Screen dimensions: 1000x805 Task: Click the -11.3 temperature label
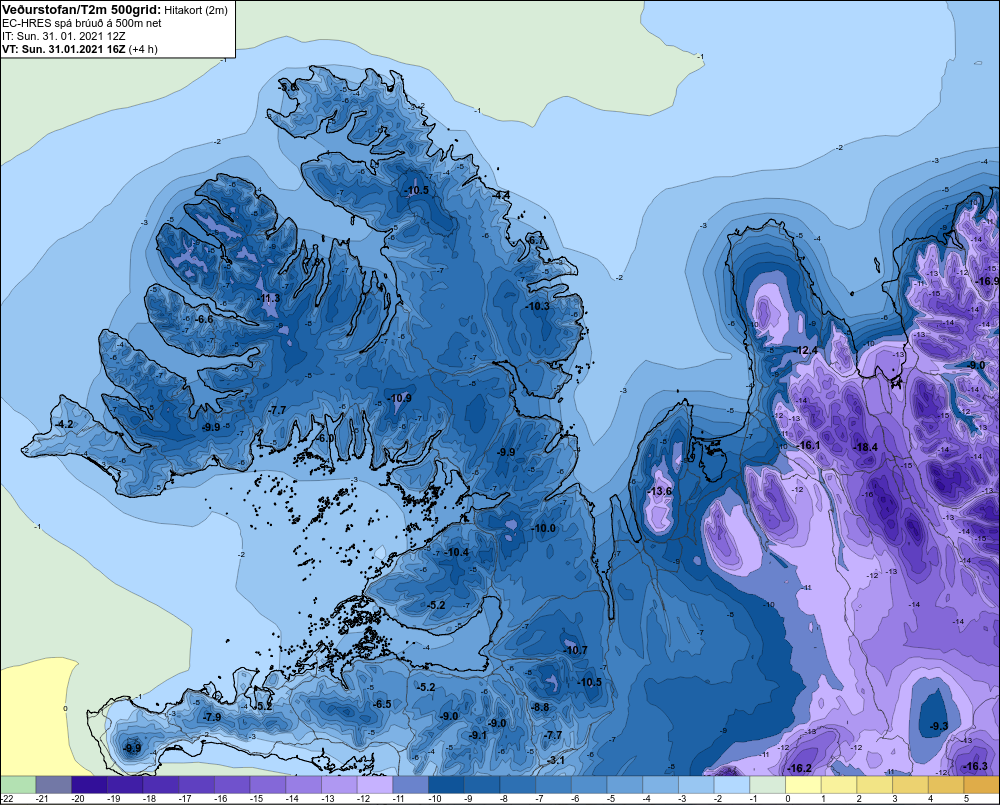tap(269, 299)
